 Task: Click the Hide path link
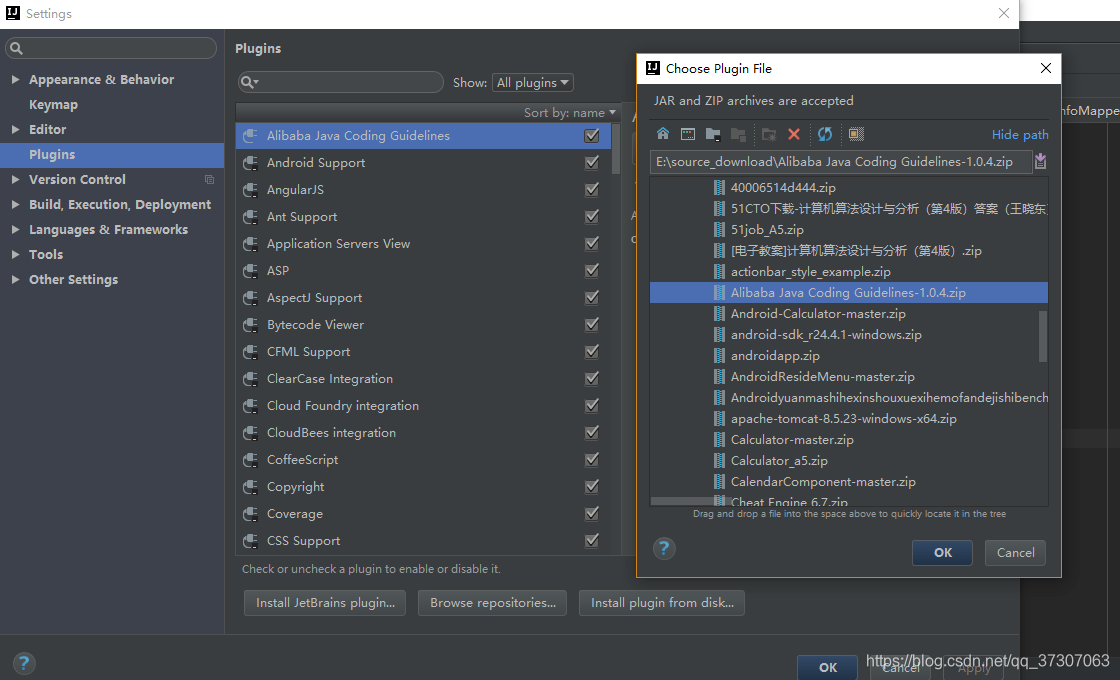coord(1020,134)
